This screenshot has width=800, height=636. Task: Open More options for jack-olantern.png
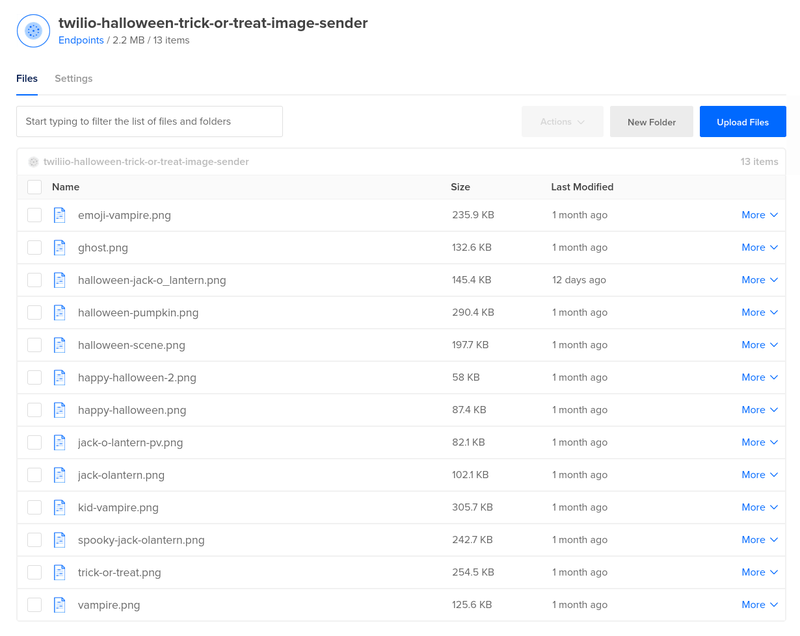coord(759,475)
